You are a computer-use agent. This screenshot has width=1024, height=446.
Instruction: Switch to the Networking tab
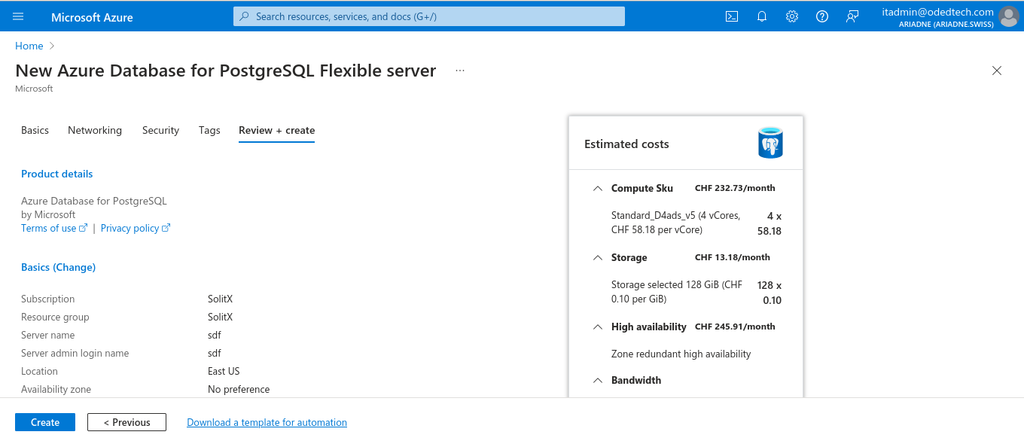click(x=95, y=130)
